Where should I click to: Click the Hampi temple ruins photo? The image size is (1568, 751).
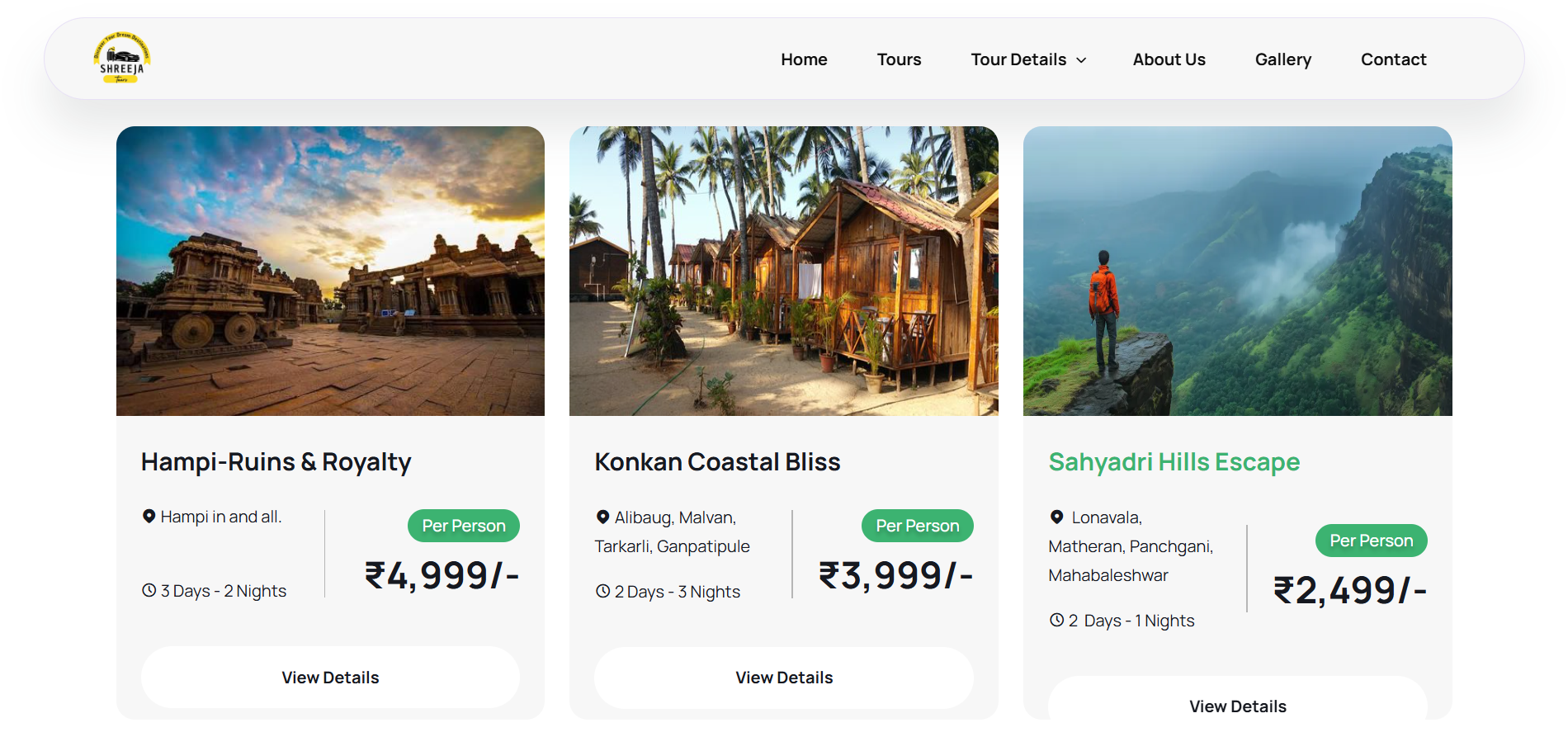[330, 271]
